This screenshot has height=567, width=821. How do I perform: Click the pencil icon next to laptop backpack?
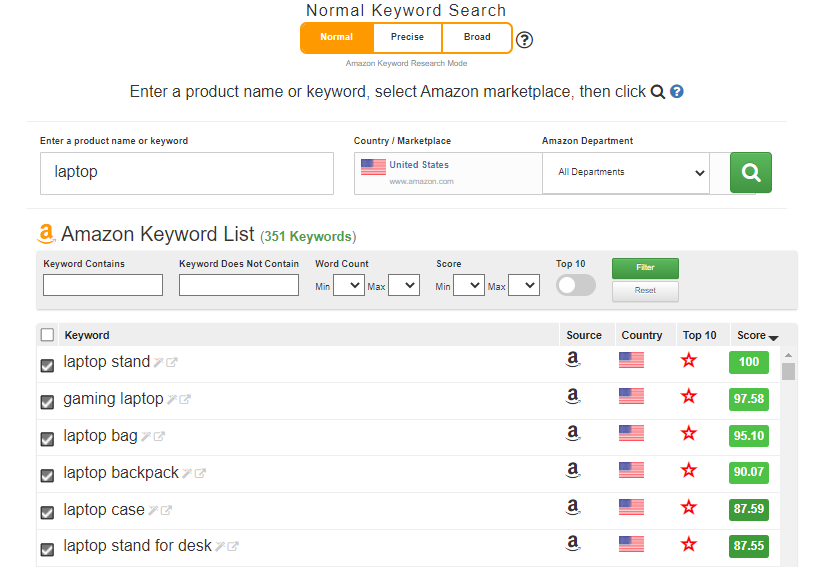pyautogui.click(x=187, y=473)
